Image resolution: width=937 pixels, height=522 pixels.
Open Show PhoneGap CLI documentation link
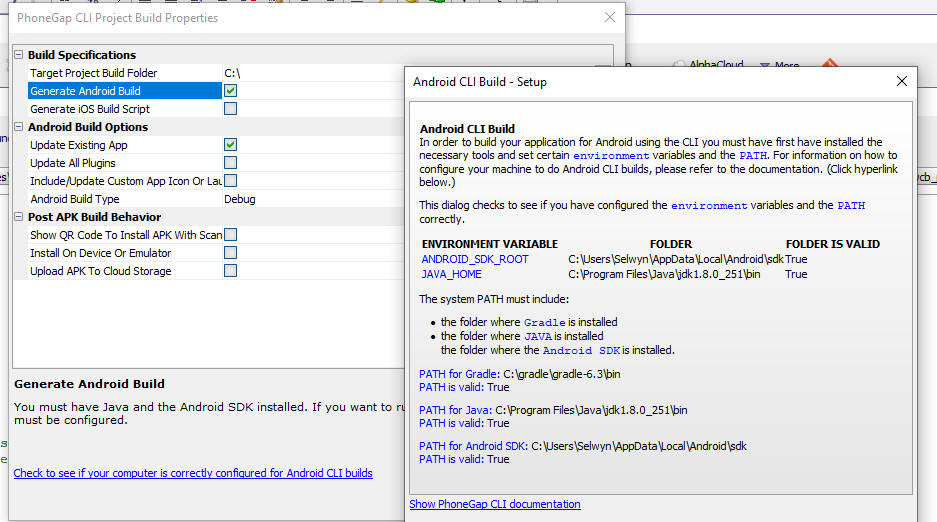pyautogui.click(x=495, y=504)
